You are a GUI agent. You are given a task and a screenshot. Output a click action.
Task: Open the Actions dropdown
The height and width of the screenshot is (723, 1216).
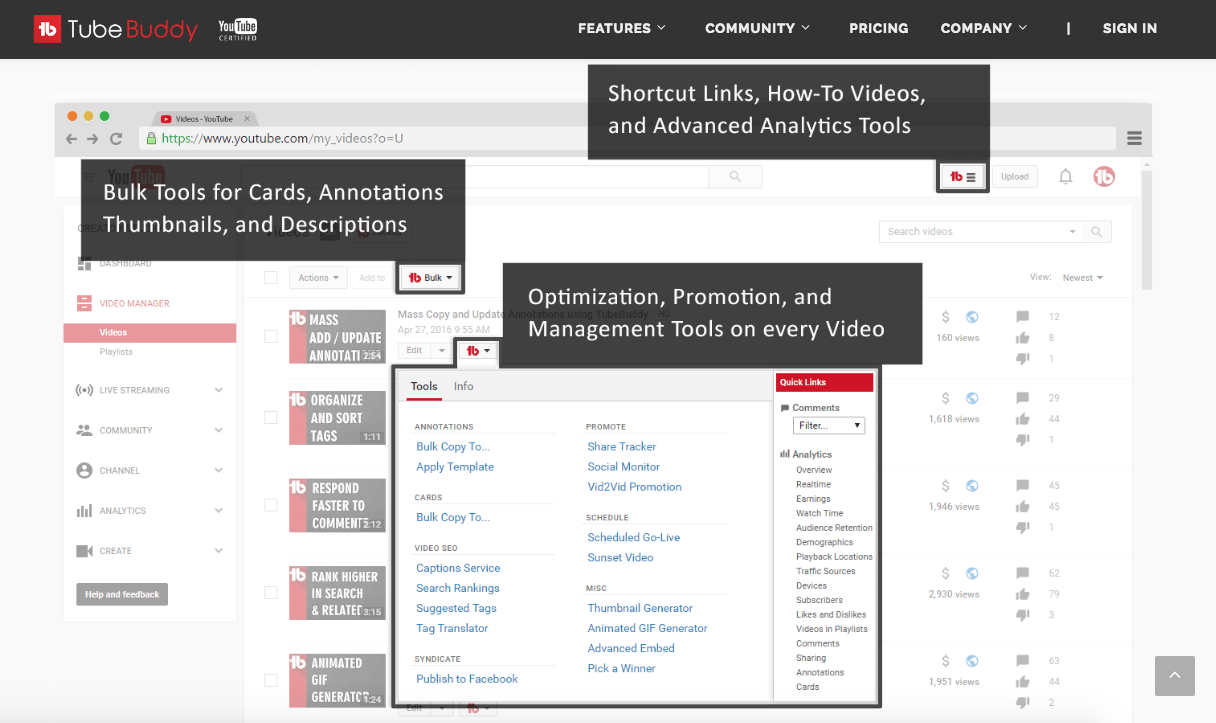coord(318,277)
